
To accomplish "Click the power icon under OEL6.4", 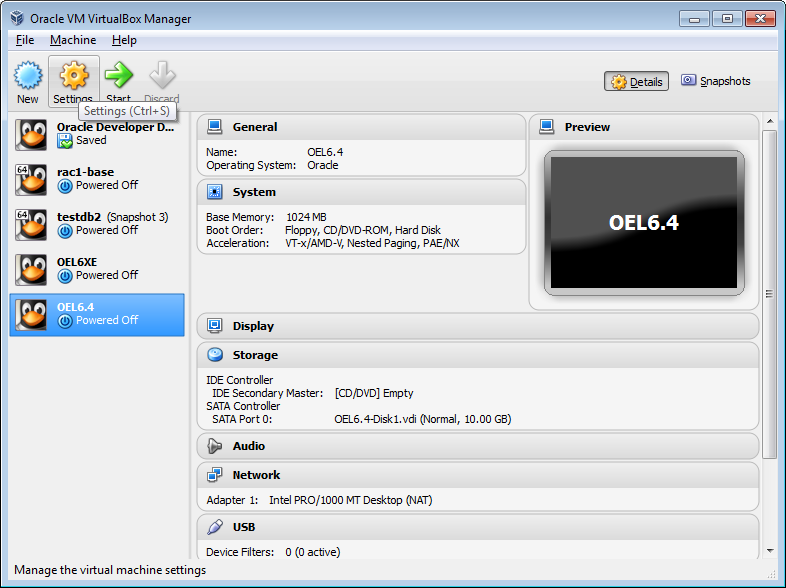I will pos(65,321).
